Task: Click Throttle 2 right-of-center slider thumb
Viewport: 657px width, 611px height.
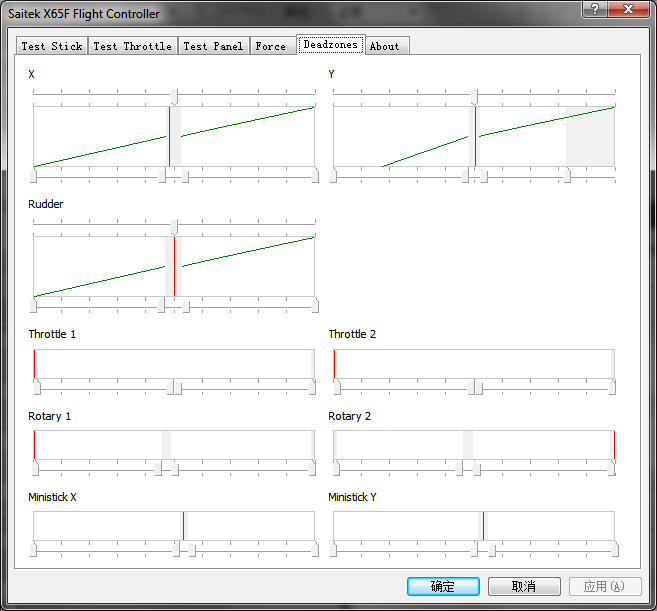Action: [479, 388]
